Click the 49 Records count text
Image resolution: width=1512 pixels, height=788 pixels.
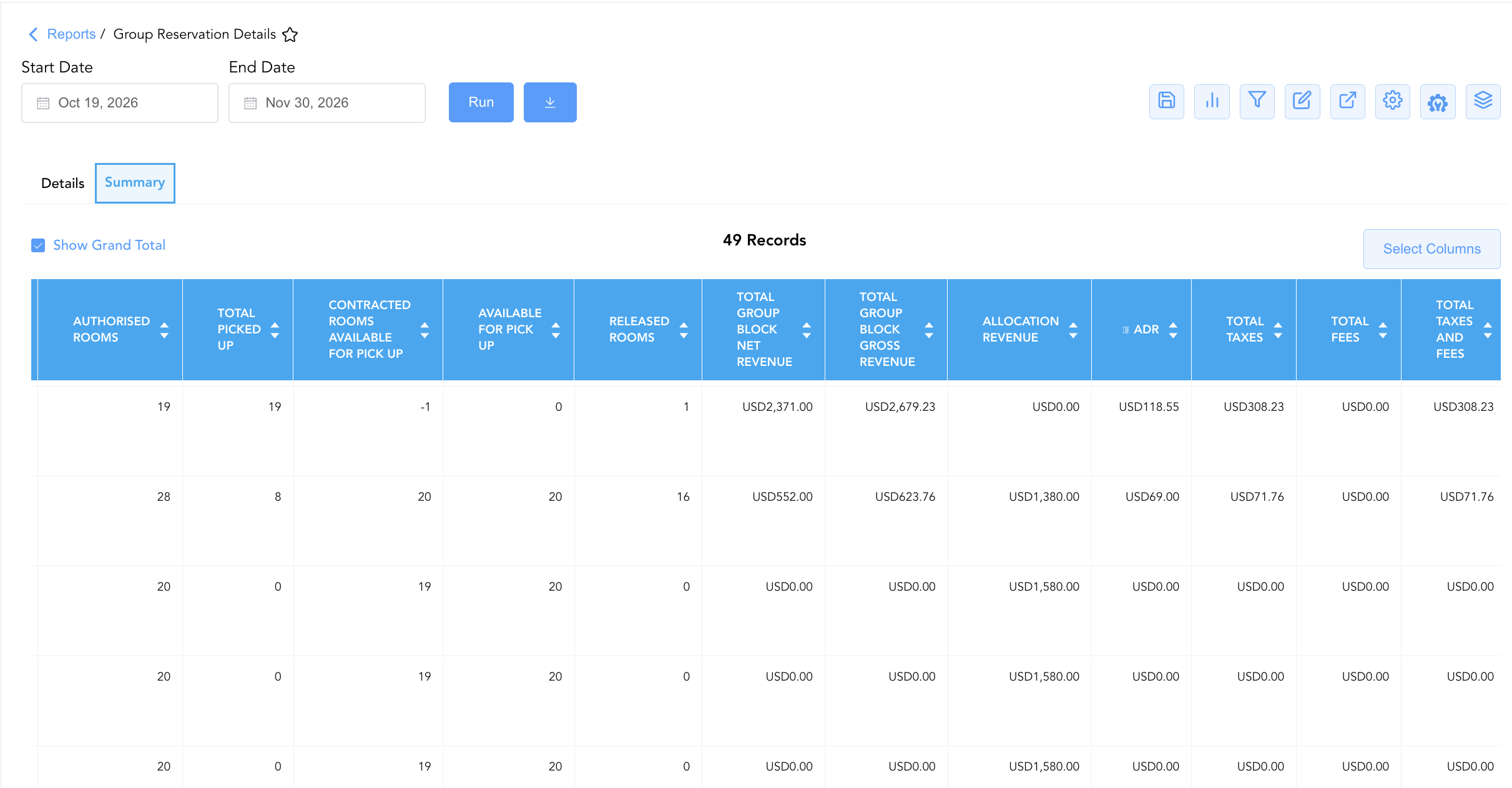764,240
